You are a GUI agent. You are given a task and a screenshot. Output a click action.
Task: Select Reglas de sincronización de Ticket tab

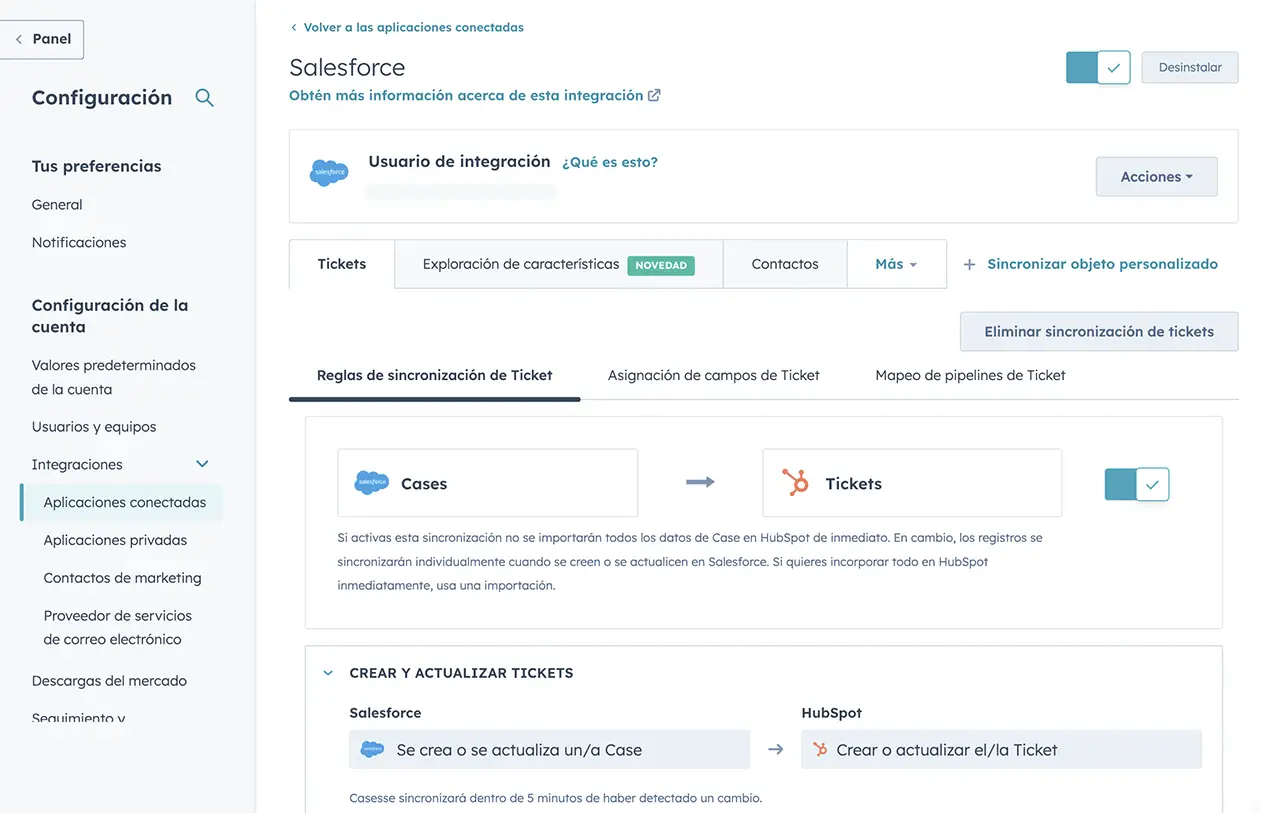(x=435, y=375)
